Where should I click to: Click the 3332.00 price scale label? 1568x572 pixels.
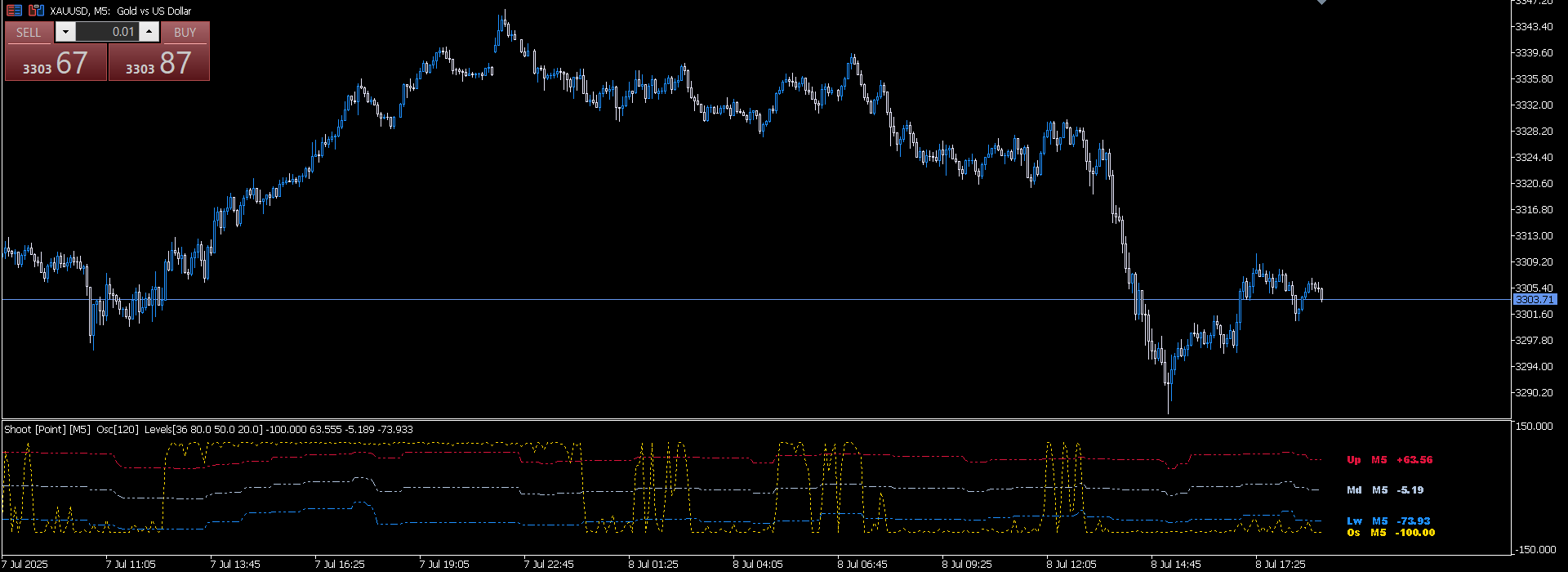[1534, 105]
